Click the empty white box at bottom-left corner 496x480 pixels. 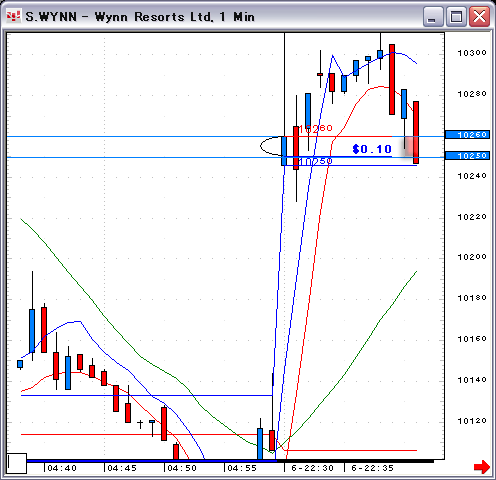coord(17,463)
